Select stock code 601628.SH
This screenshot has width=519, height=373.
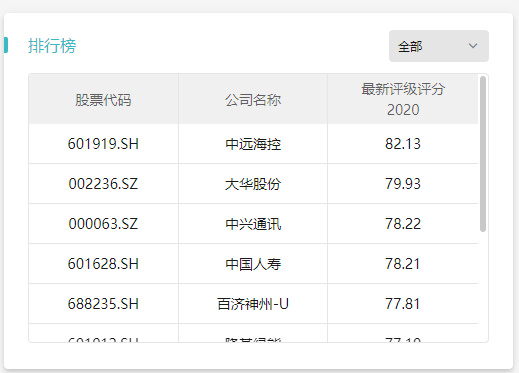tap(103, 264)
